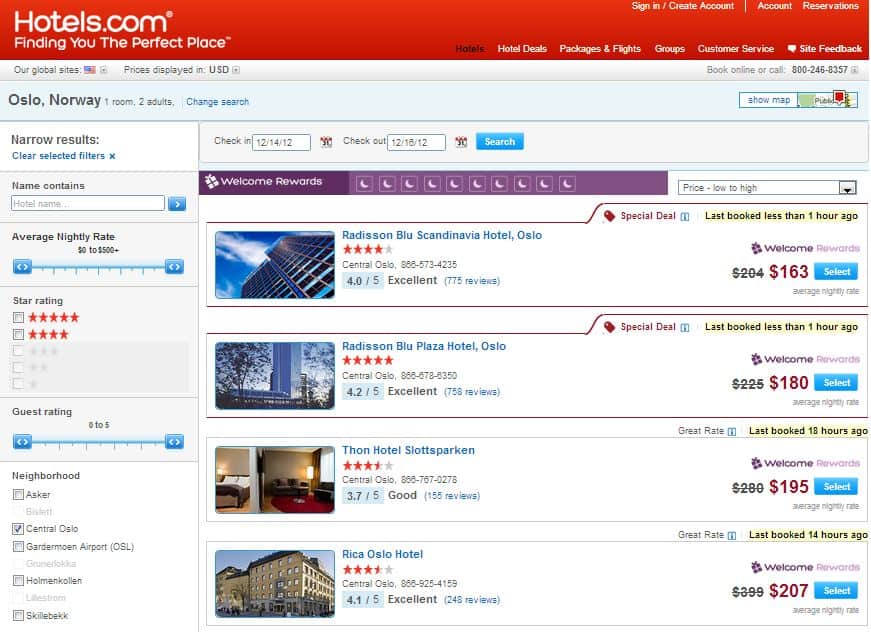Open the Hotel Deals tab
871x632 pixels.
[522, 49]
